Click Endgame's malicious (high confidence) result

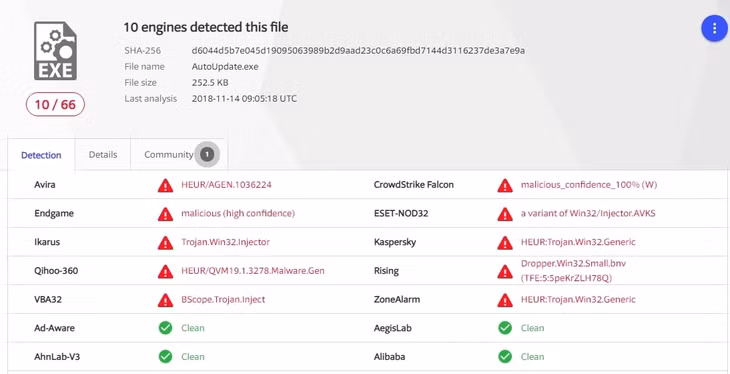pos(238,213)
